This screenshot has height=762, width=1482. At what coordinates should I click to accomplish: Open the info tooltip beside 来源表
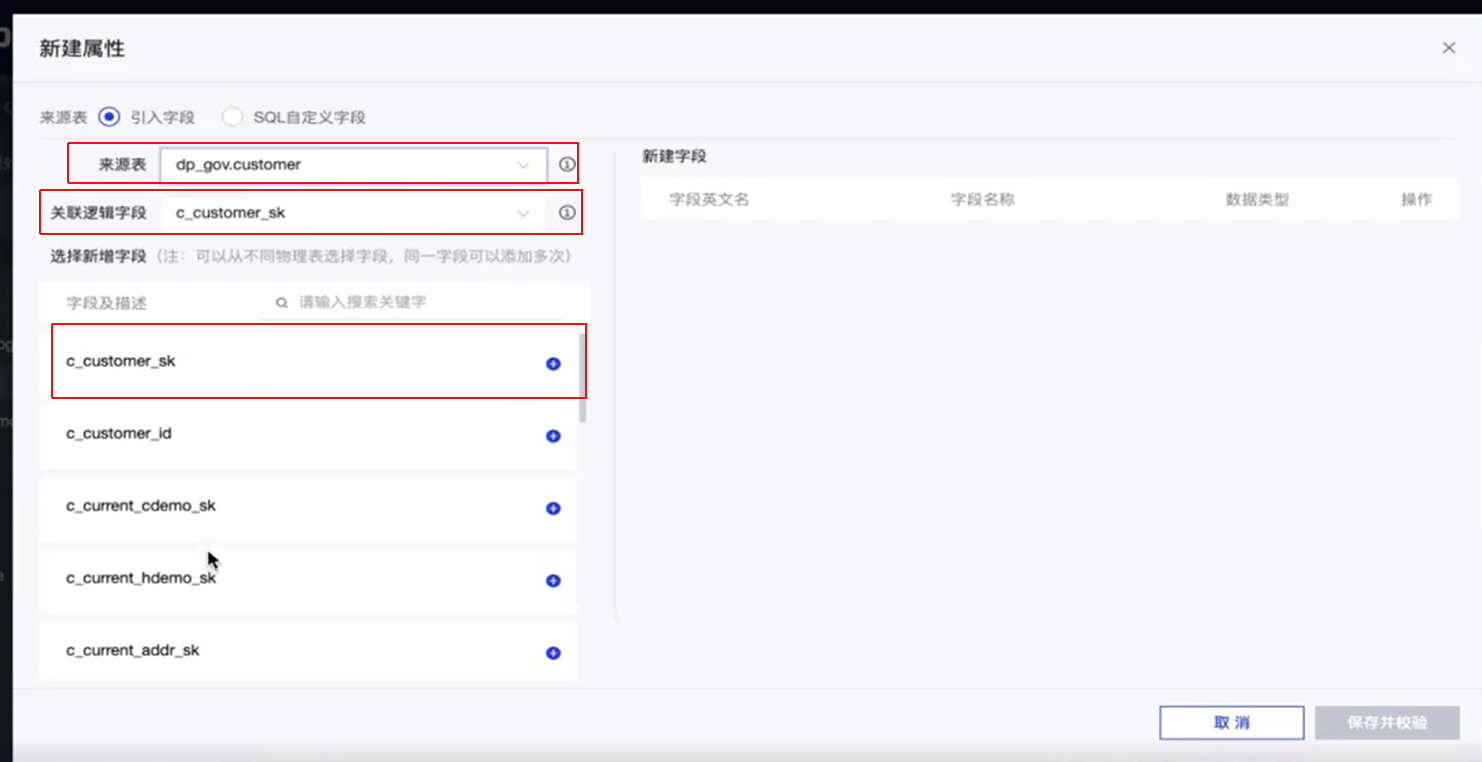pyautogui.click(x=566, y=164)
